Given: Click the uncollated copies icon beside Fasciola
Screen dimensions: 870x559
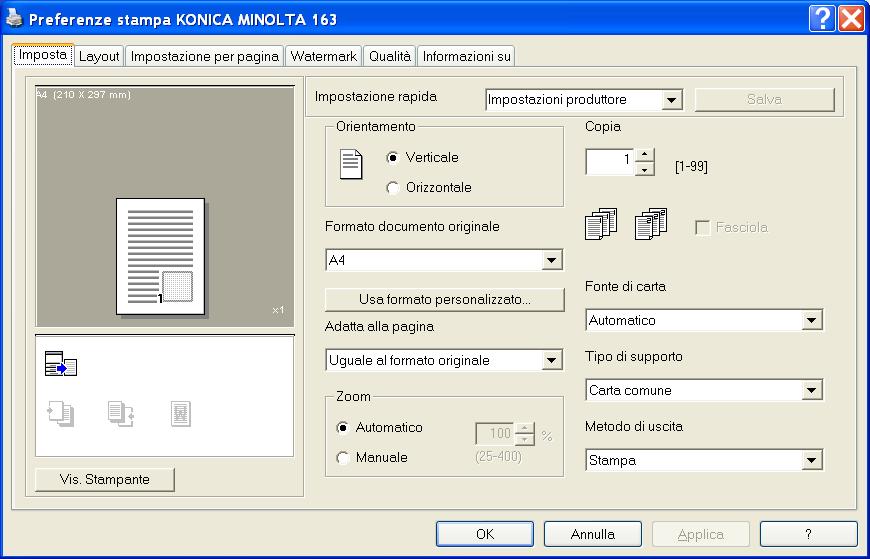Looking at the screenshot, I should coord(651,224).
